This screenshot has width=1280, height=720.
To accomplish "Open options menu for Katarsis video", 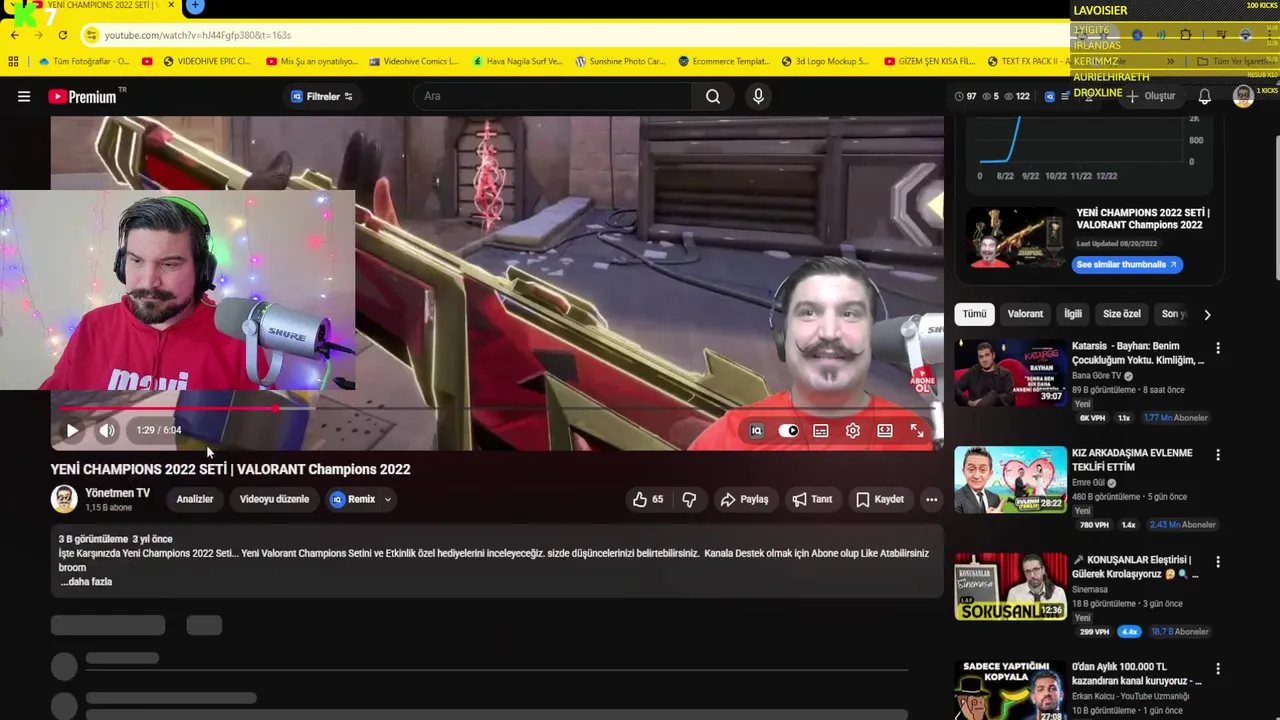I will tap(1218, 348).
